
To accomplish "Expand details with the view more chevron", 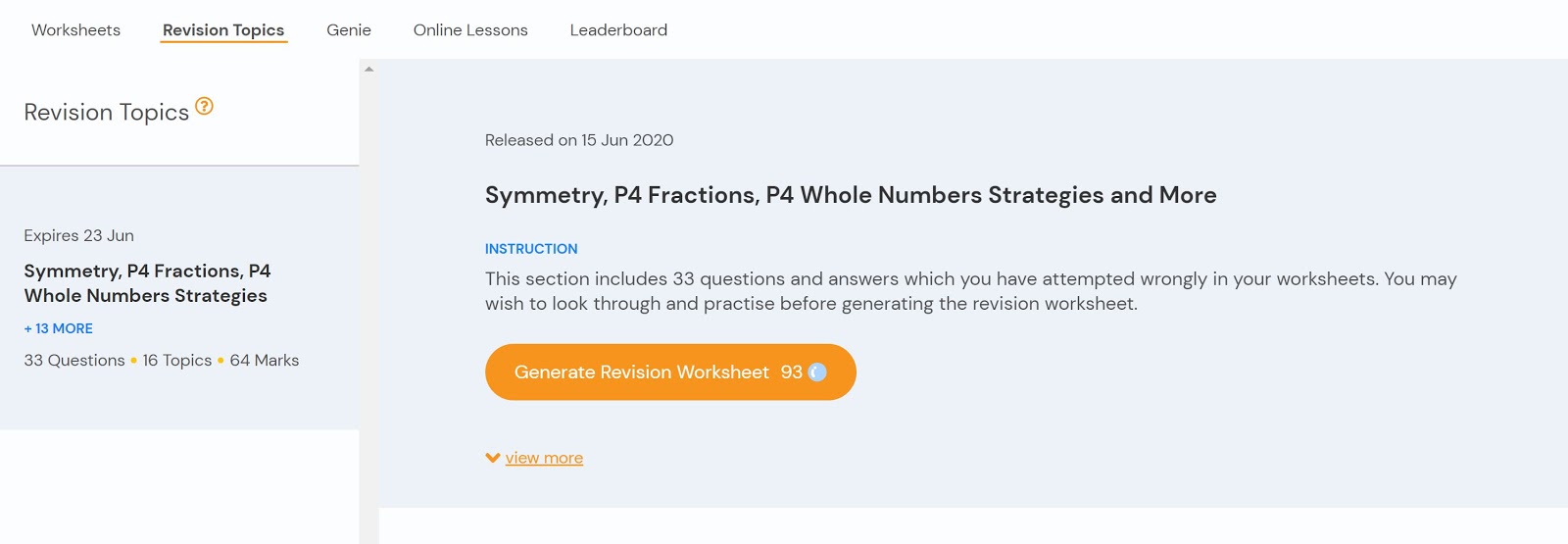I will pos(493,458).
